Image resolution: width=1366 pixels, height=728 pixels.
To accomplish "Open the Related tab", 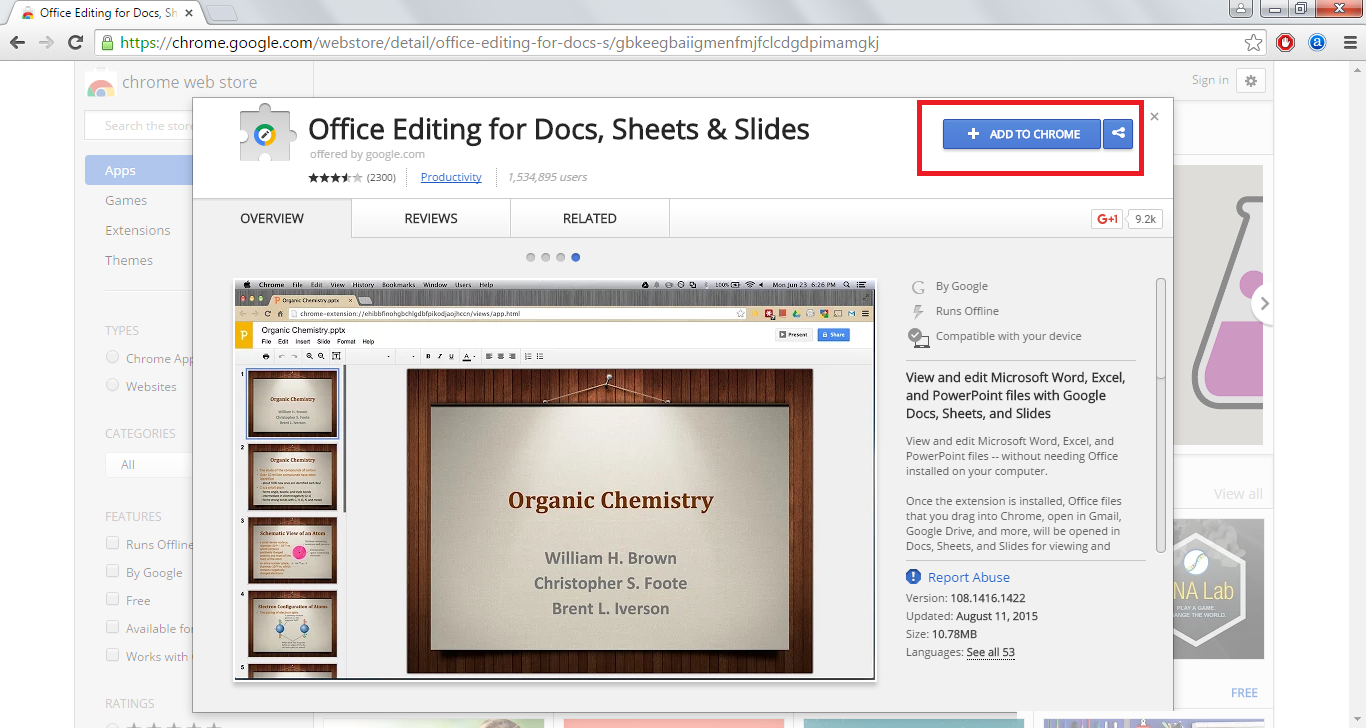I will coord(589,218).
